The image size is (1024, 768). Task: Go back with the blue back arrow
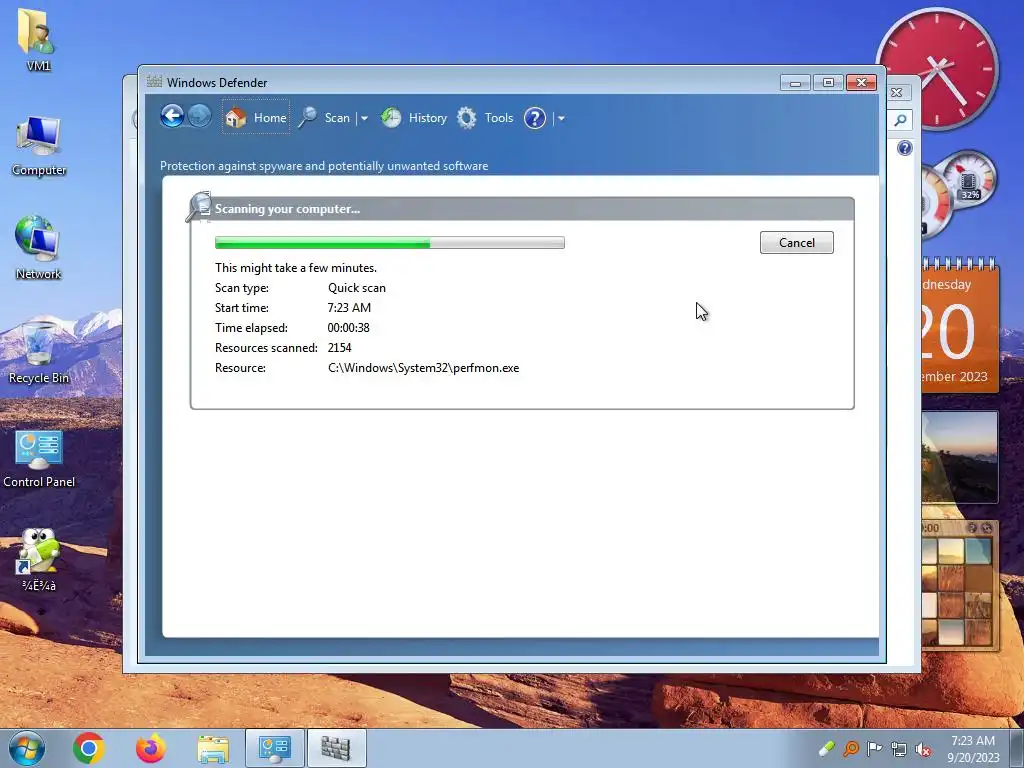click(172, 117)
